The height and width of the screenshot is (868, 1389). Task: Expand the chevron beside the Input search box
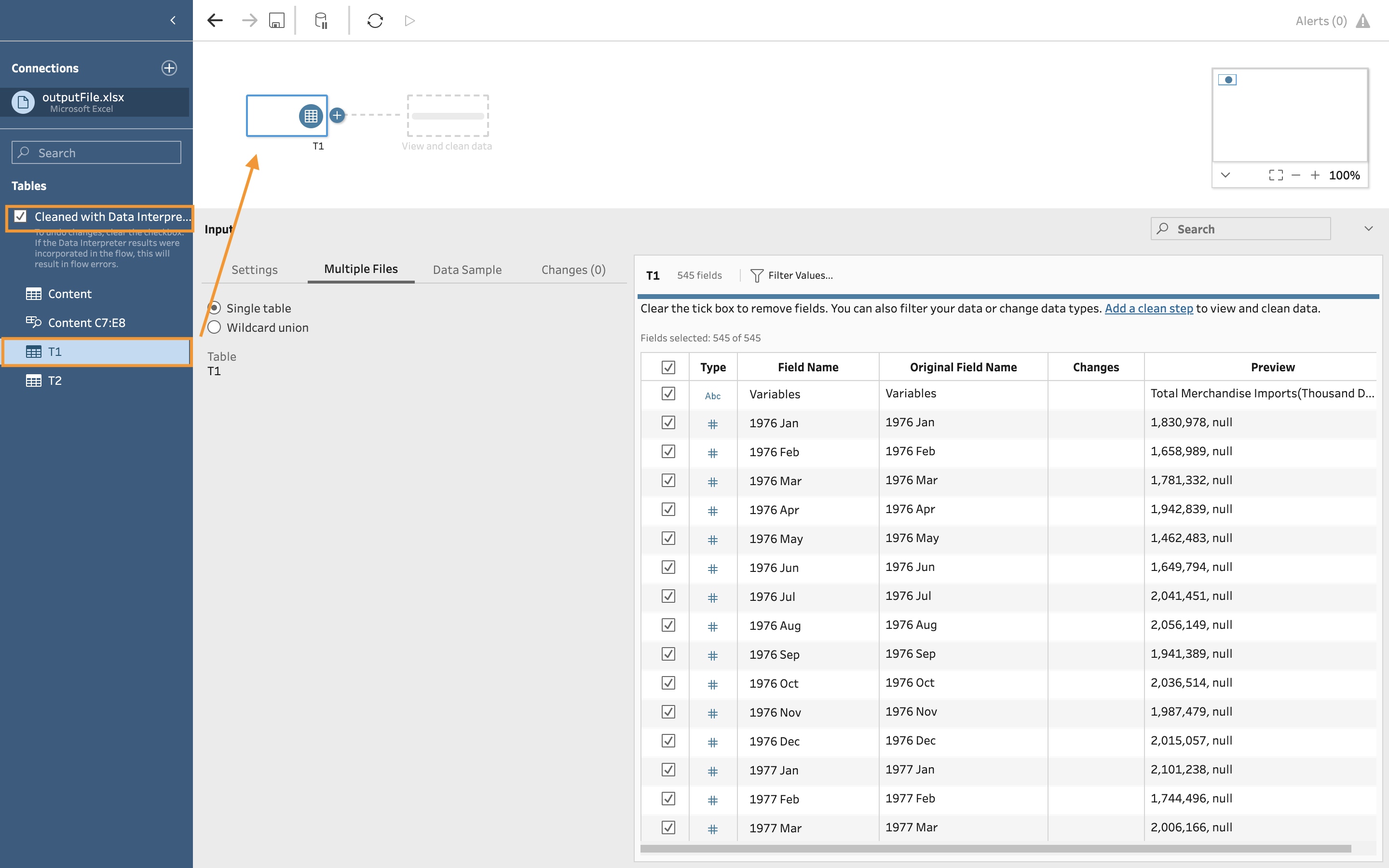coord(1368,229)
